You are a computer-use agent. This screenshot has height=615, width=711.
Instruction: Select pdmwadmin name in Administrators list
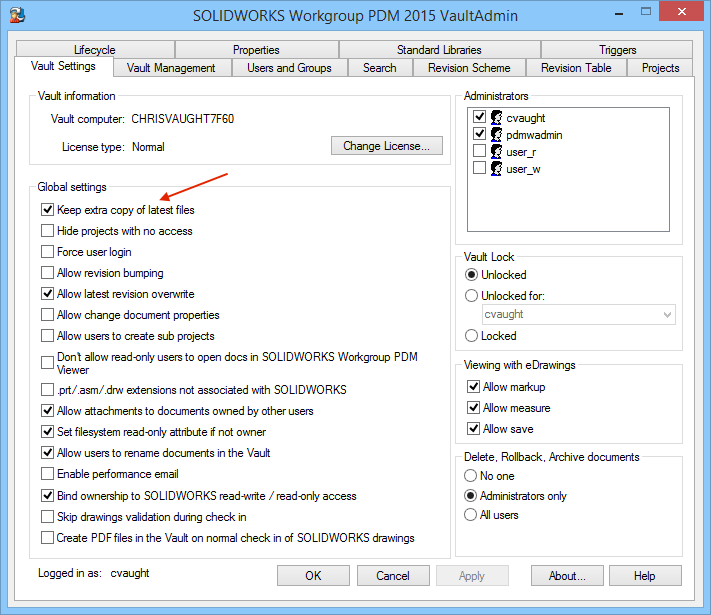click(534, 135)
